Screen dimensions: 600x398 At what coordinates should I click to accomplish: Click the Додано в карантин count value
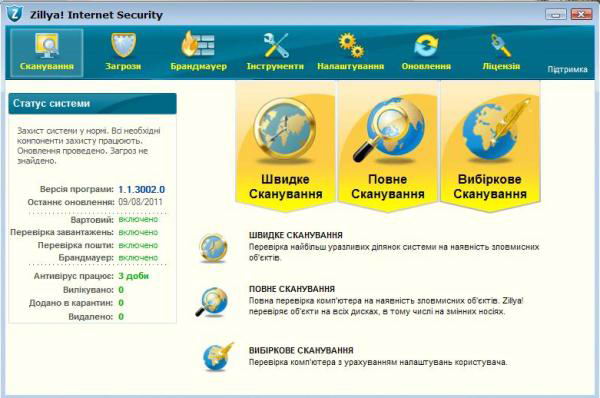(x=121, y=303)
